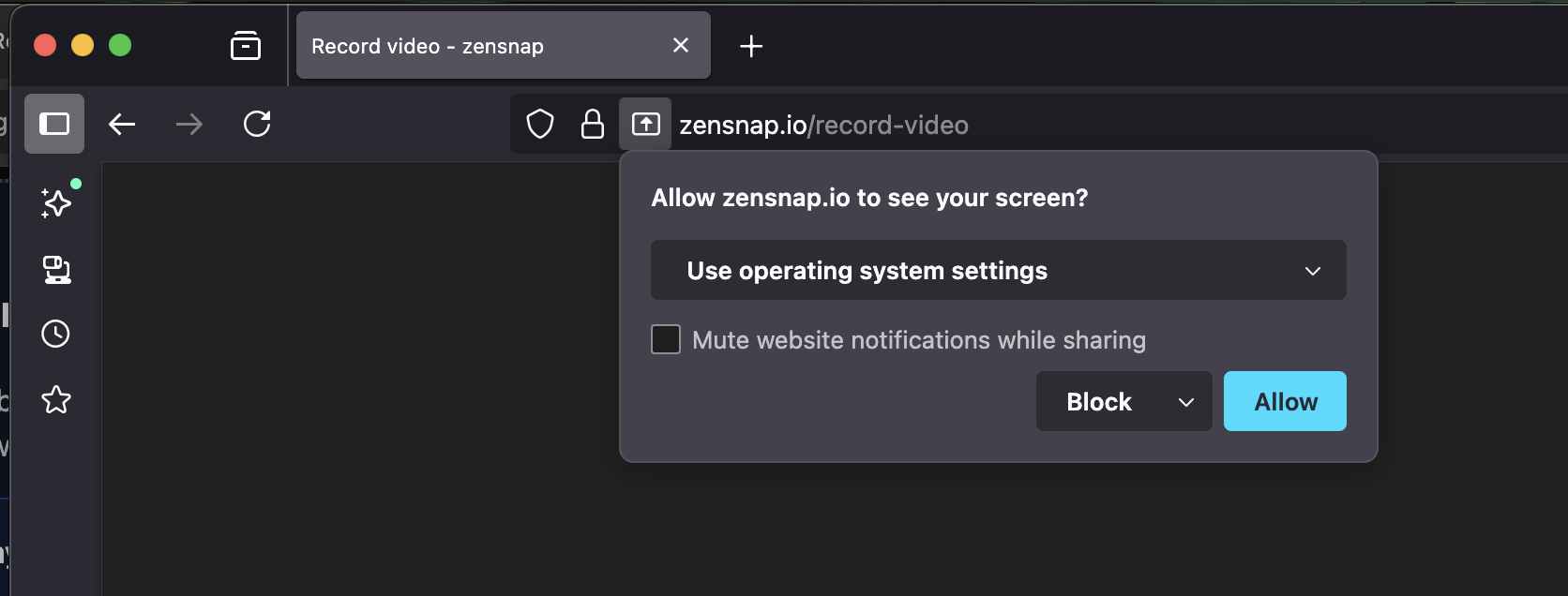Show browsing history from sidebar
The width and height of the screenshot is (1568, 596).
(x=56, y=334)
